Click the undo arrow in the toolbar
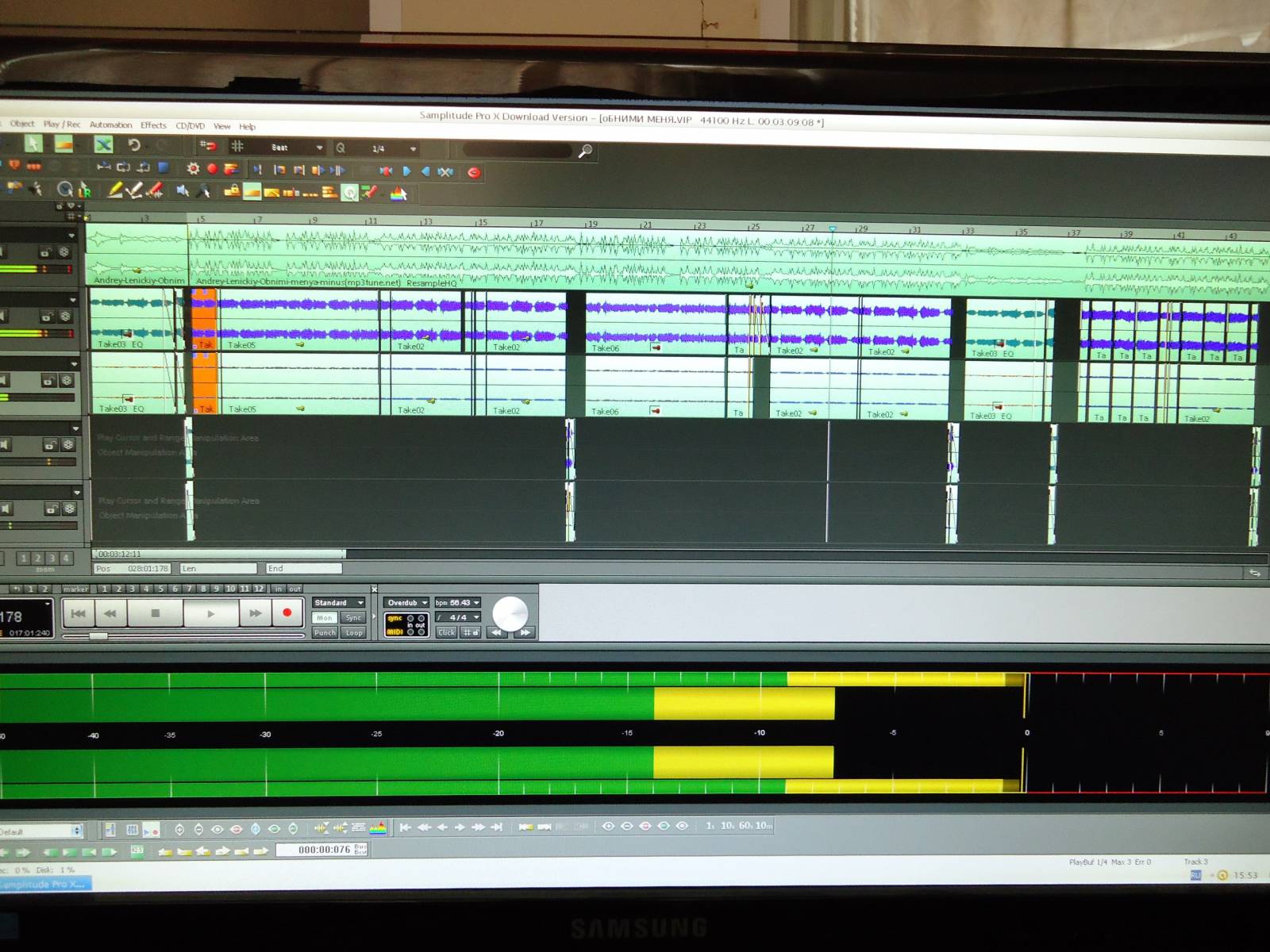 point(134,144)
